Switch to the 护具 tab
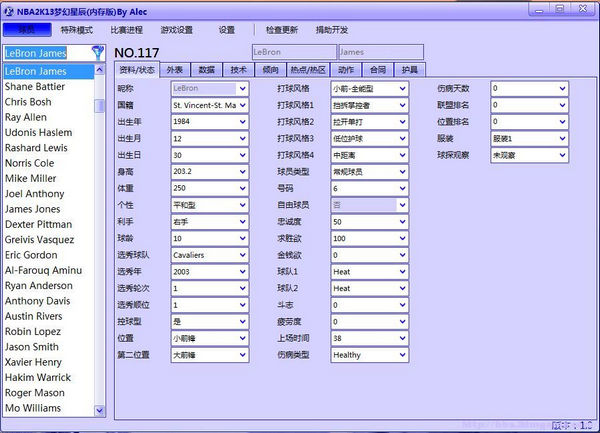This screenshot has width=600, height=433. point(409,70)
